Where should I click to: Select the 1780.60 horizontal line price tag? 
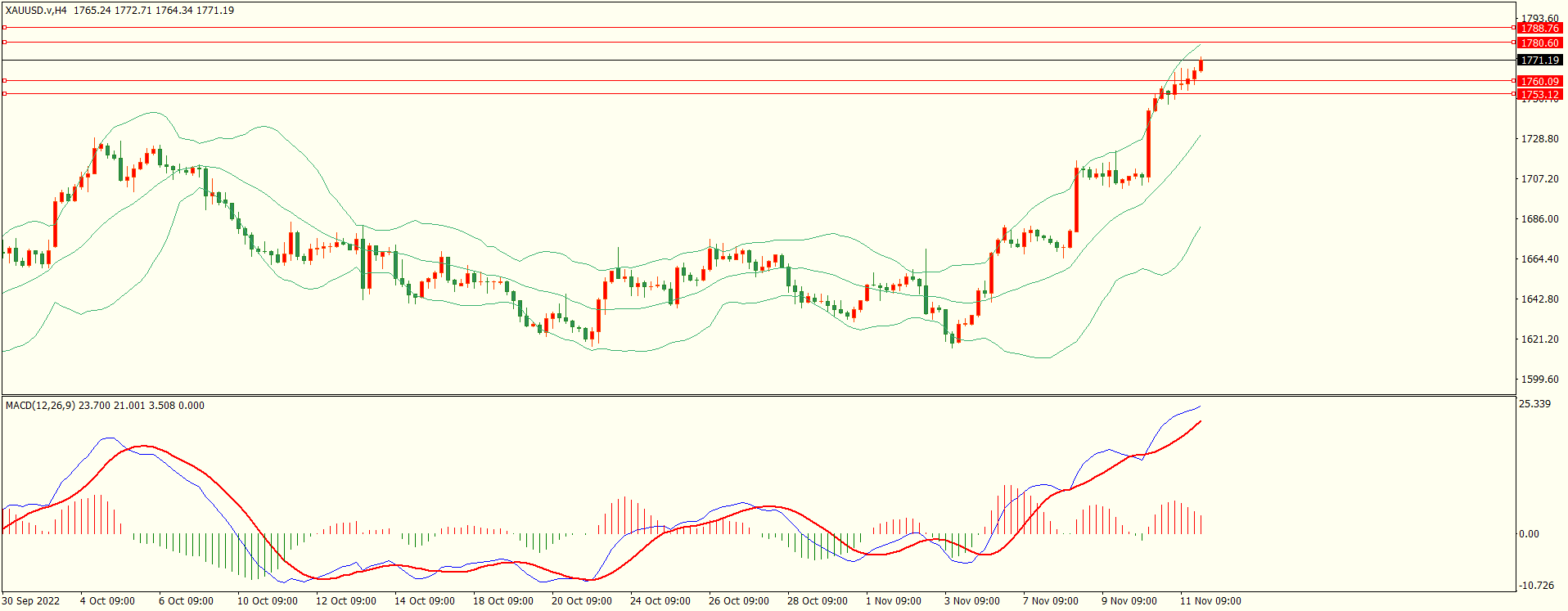coord(1539,43)
